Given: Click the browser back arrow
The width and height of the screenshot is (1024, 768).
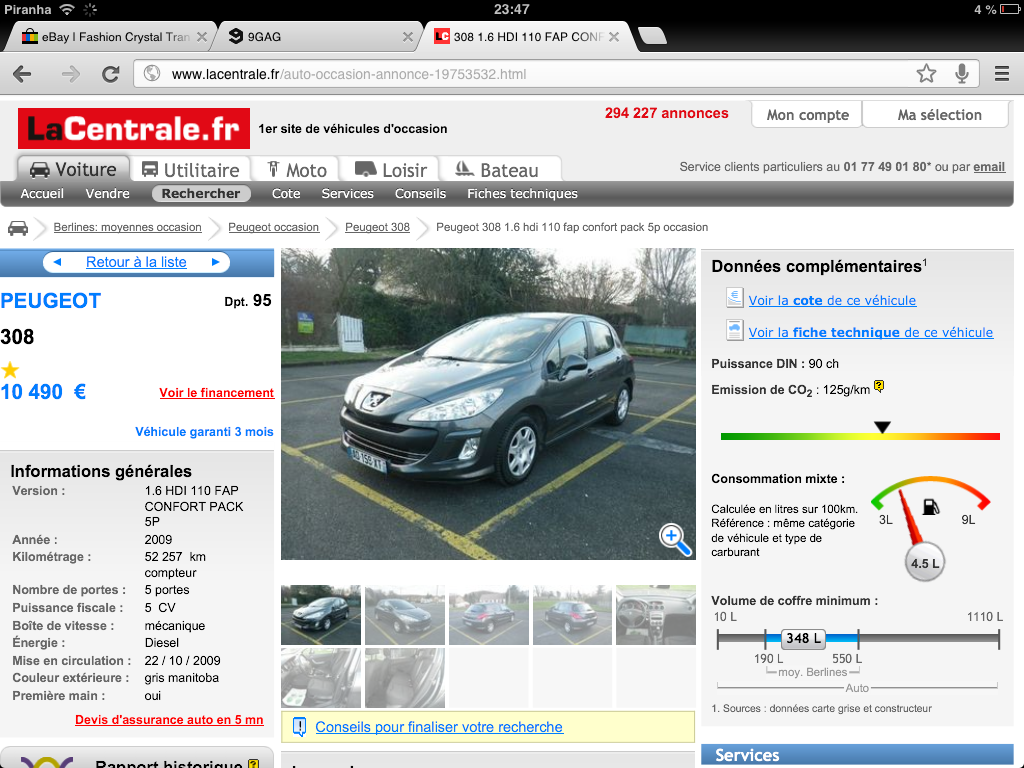Looking at the screenshot, I should click(x=22, y=74).
